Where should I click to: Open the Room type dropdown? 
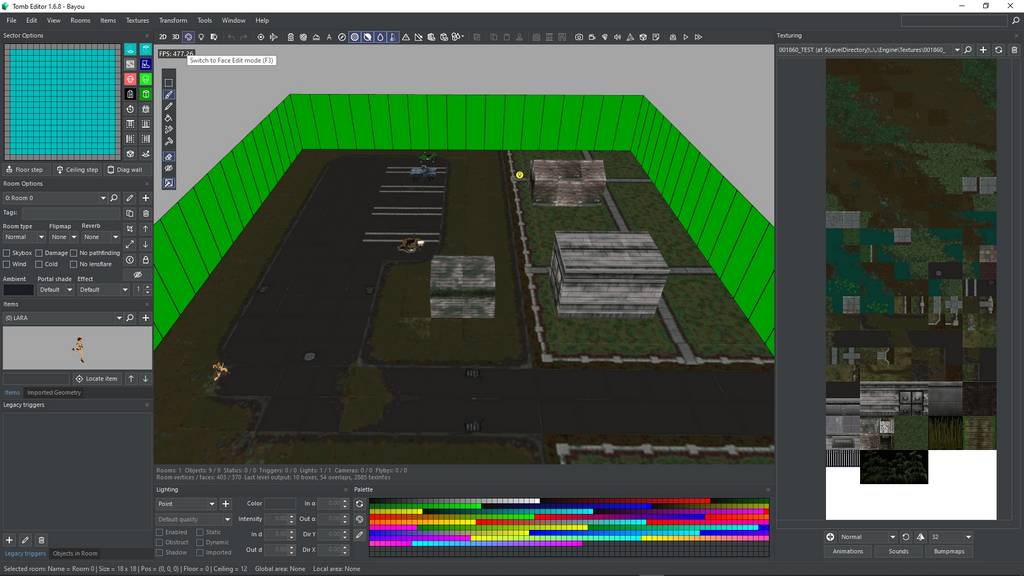23,237
